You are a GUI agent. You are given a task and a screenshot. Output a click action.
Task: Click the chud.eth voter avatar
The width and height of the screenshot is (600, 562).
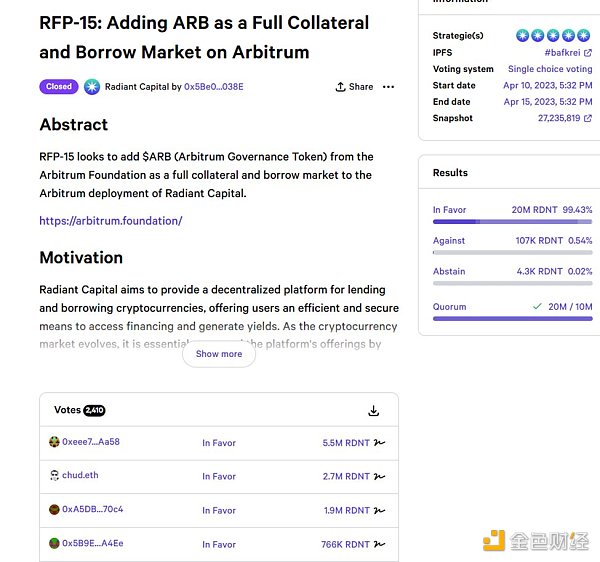(x=54, y=476)
